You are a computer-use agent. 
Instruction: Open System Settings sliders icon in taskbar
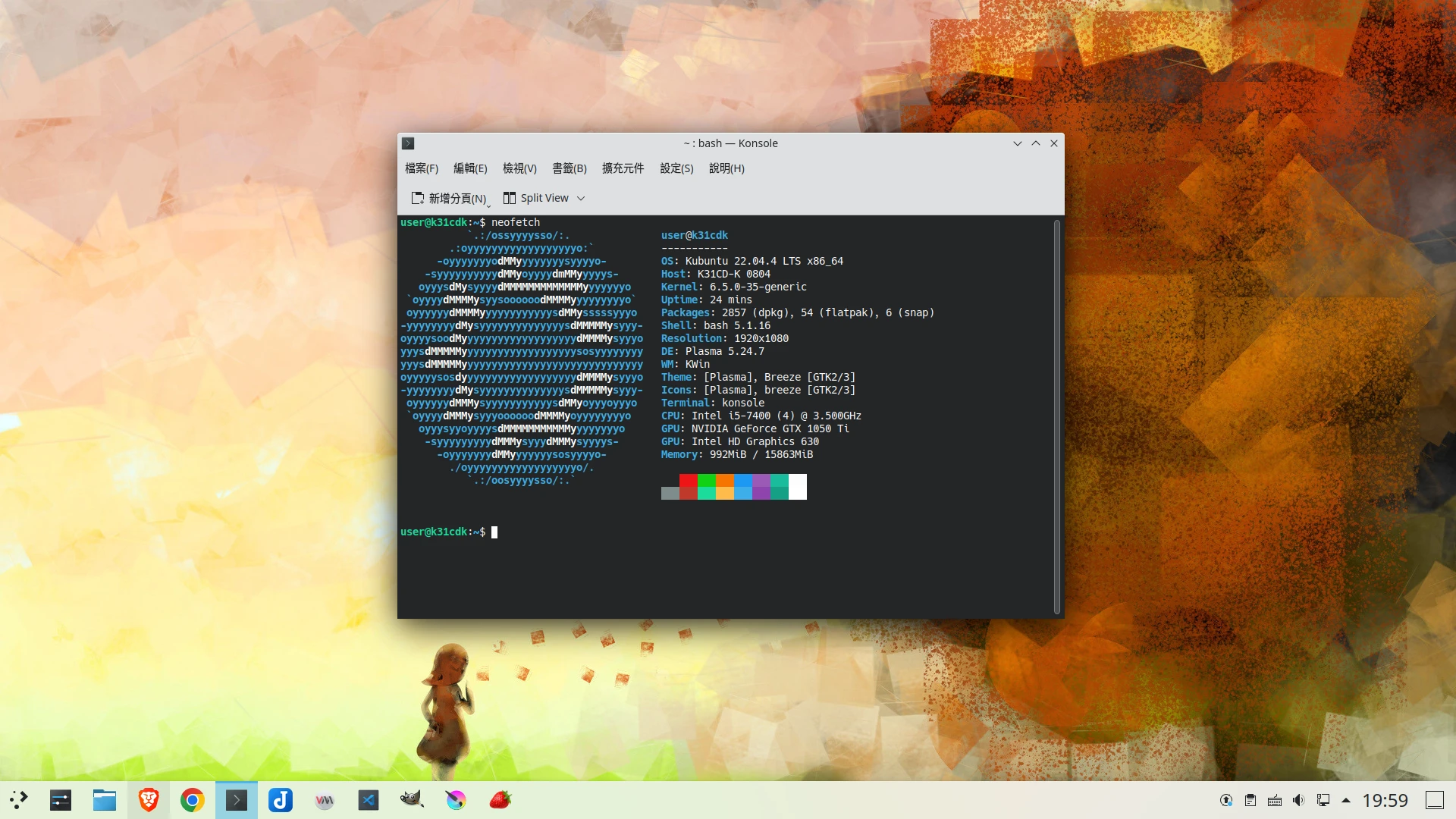(x=61, y=800)
